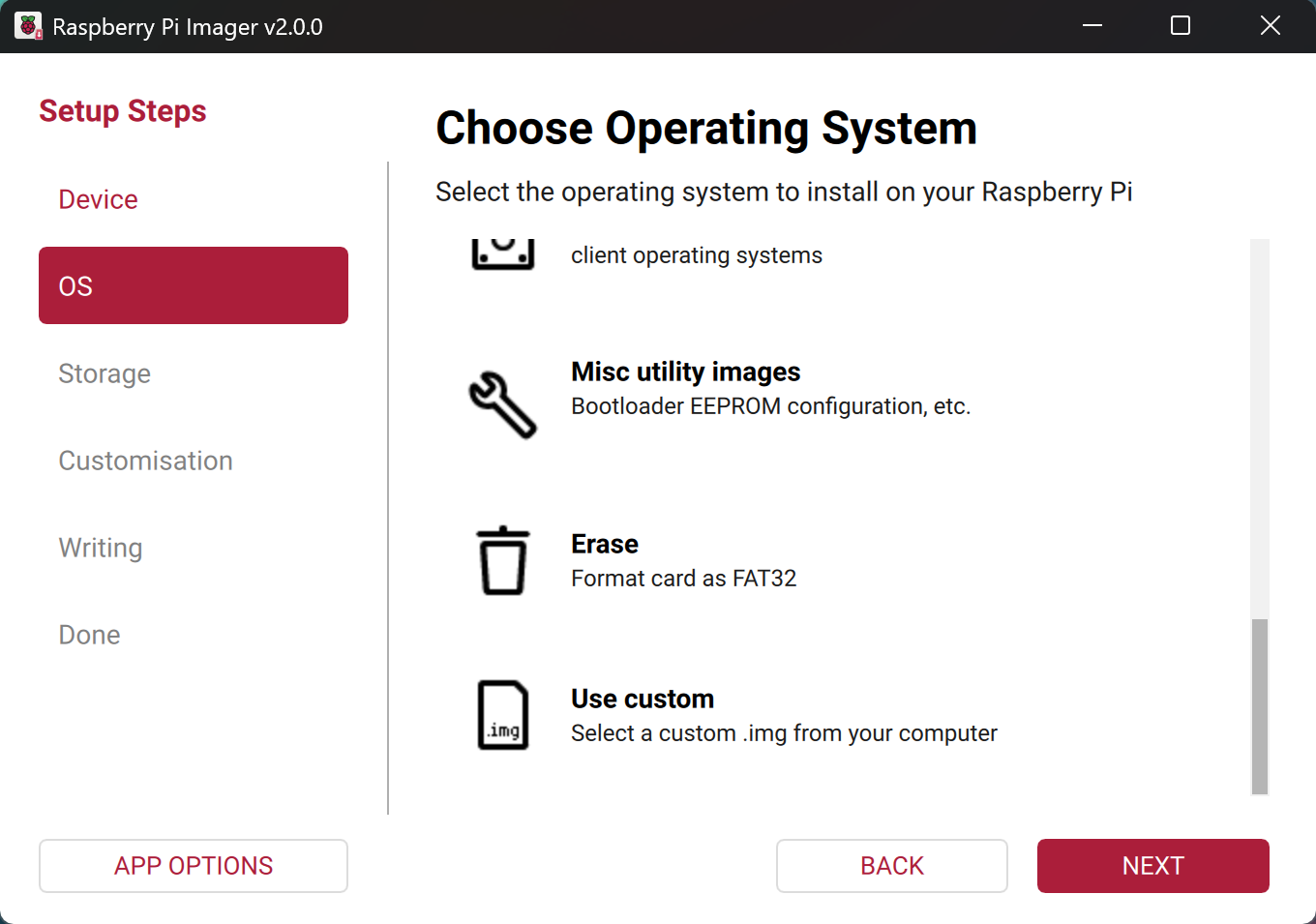This screenshot has height=924, width=1316.
Task: Click the wrench icon for Misc utility images
Action: point(502,404)
